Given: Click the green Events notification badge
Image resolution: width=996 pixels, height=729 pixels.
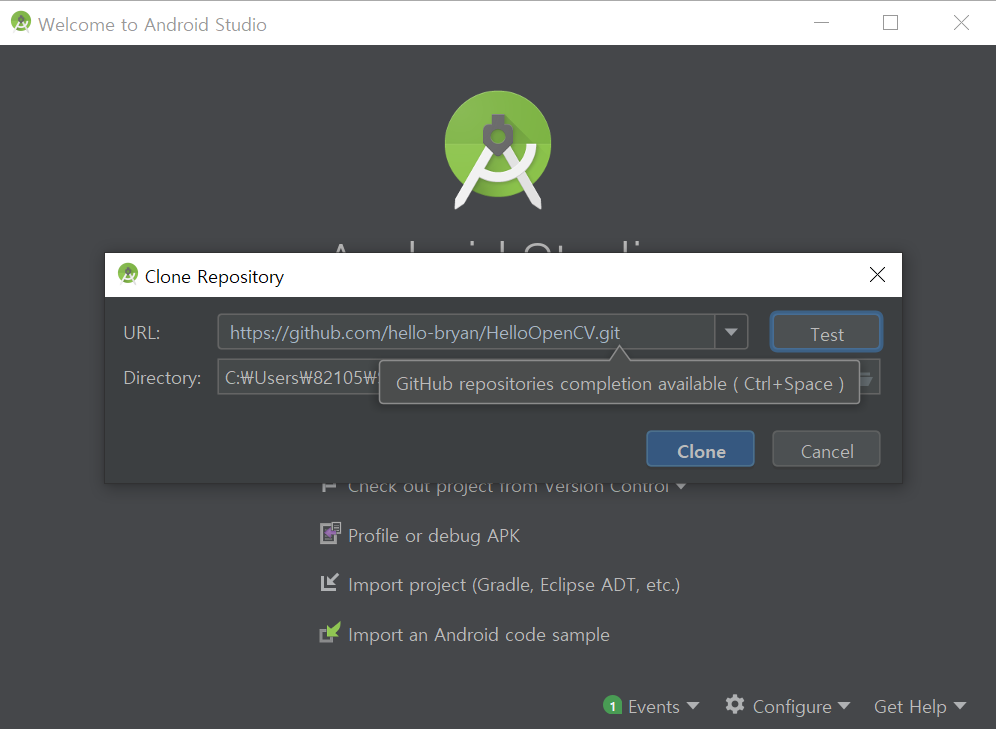Looking at the screenshot, I should (612, 705).
